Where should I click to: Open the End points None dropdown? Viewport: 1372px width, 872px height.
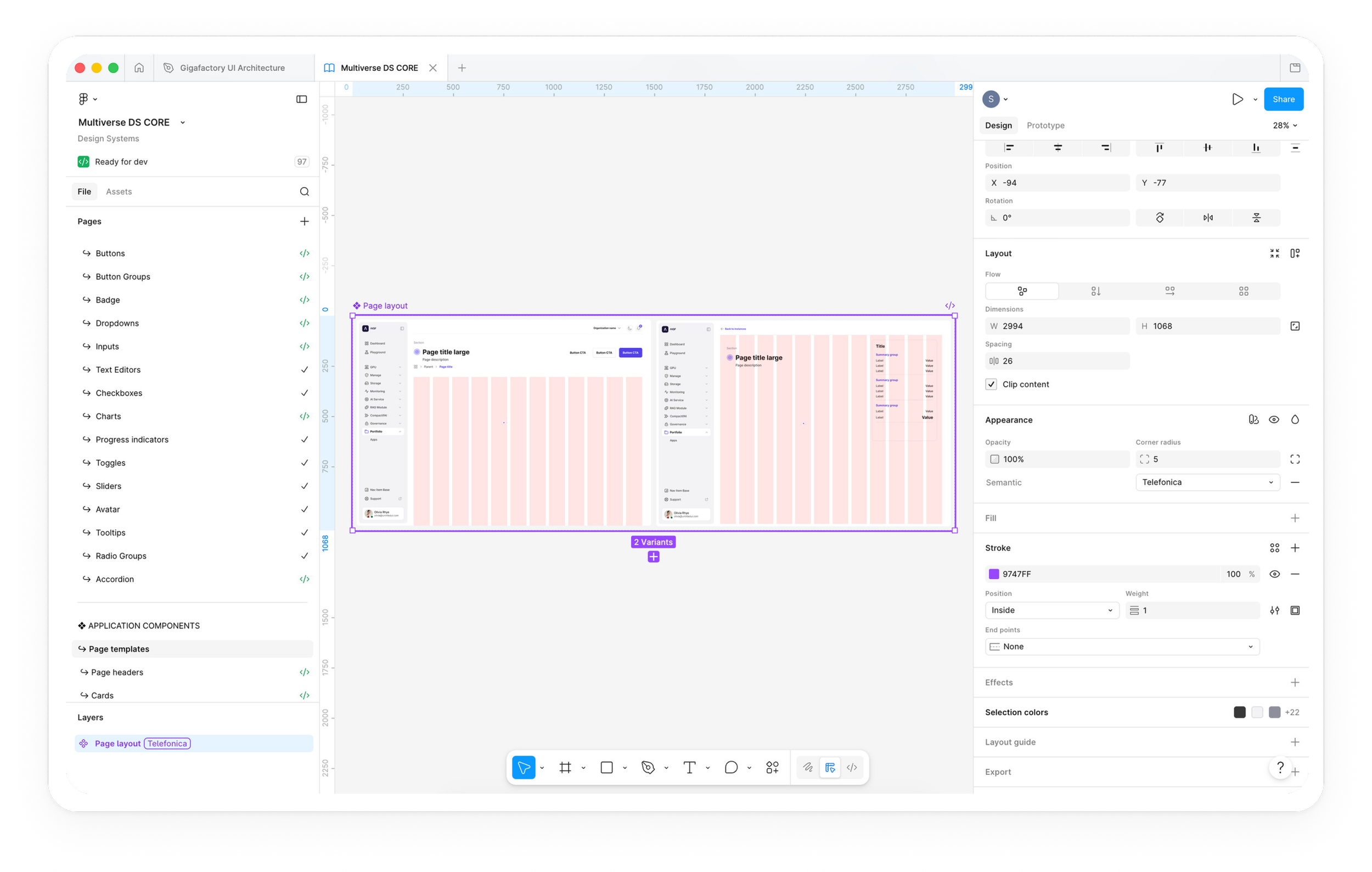(1122, 647)
